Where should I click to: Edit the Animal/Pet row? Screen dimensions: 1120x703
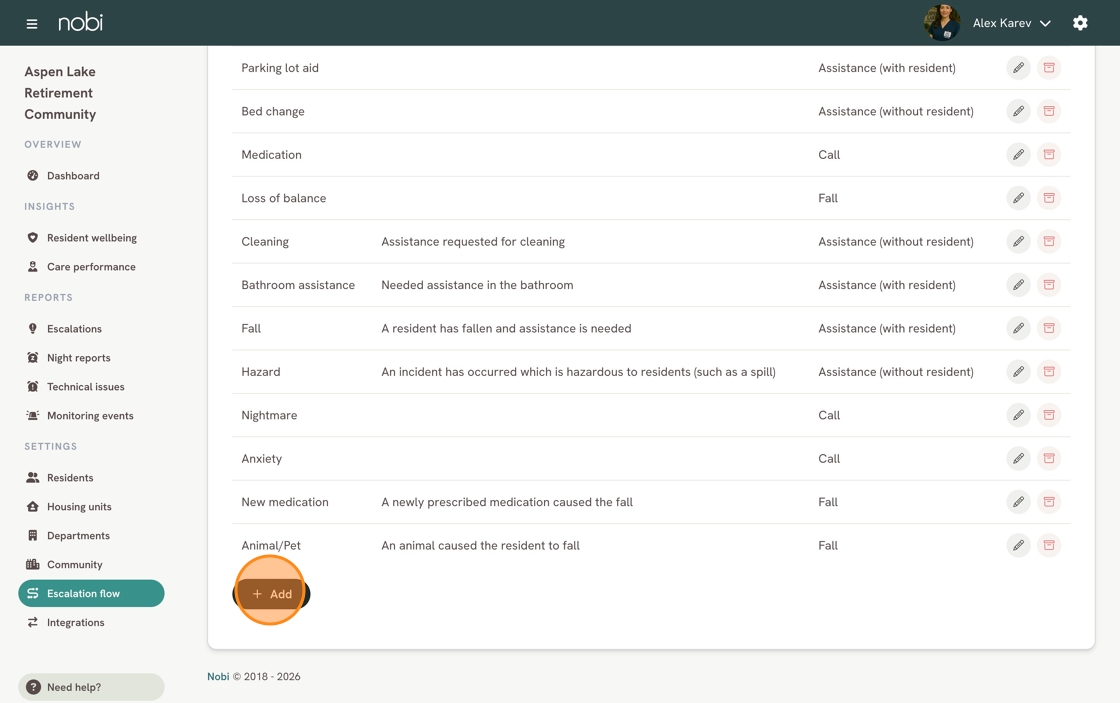point(1019,545)
